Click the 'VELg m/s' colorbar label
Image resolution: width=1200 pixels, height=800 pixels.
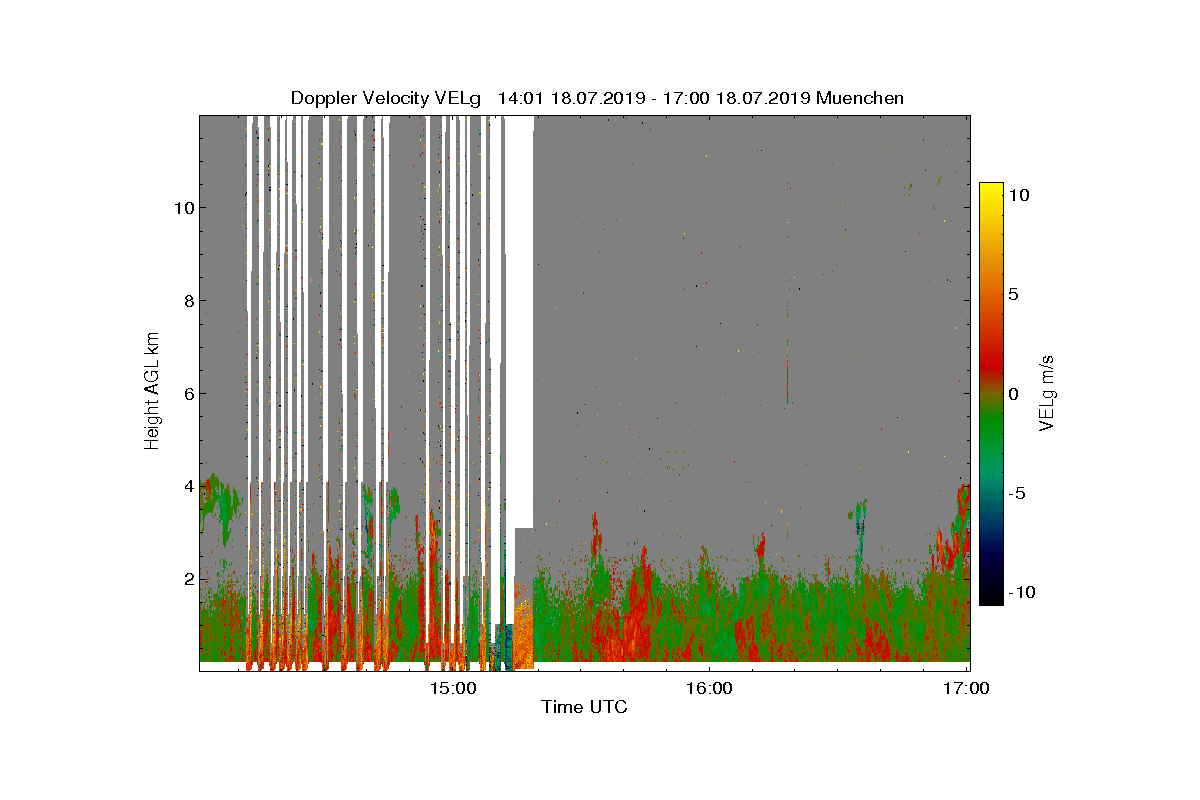pos(1048,392)
